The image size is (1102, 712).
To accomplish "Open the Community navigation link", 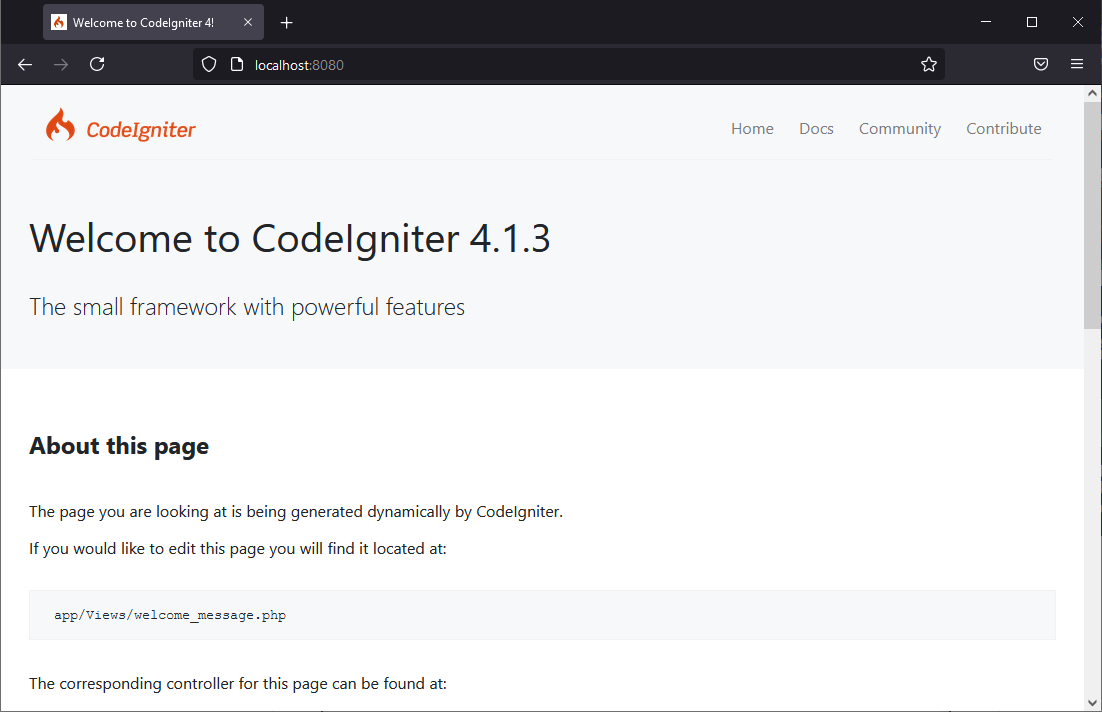I will pyautogui.click(x=900, y=129).
